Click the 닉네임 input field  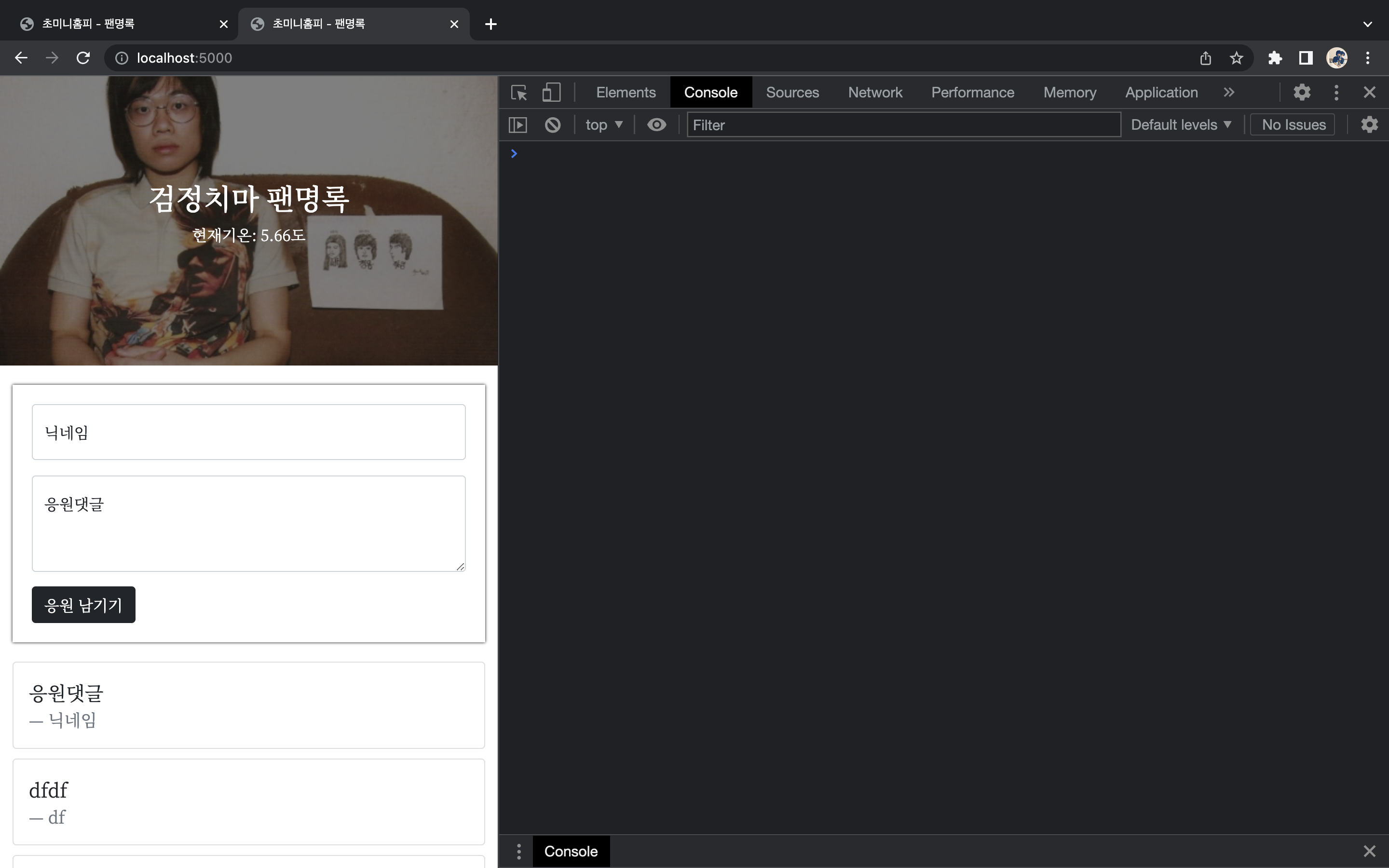248,432
